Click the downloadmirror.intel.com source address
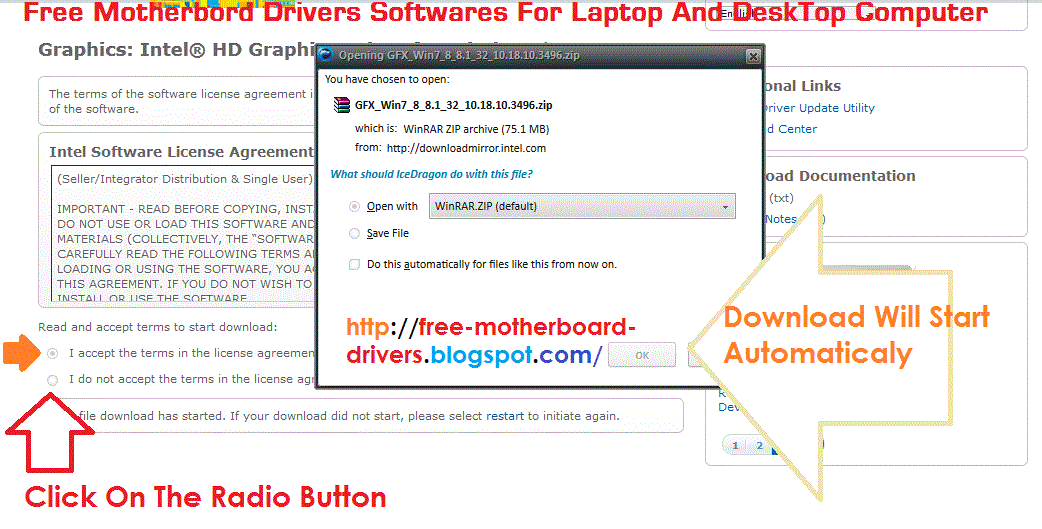The width and height of the screenshot is (1042, 529). coord(467,148)
